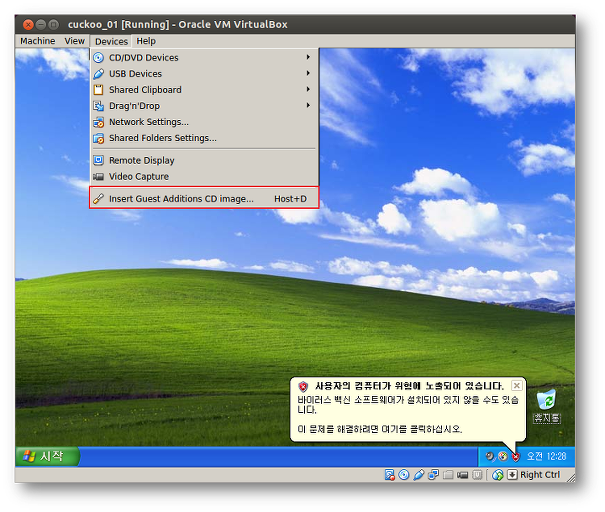Click the network status bar icon
Viewport: 605px width, 512px height.
pyautogui.click(x=433, y=474)
